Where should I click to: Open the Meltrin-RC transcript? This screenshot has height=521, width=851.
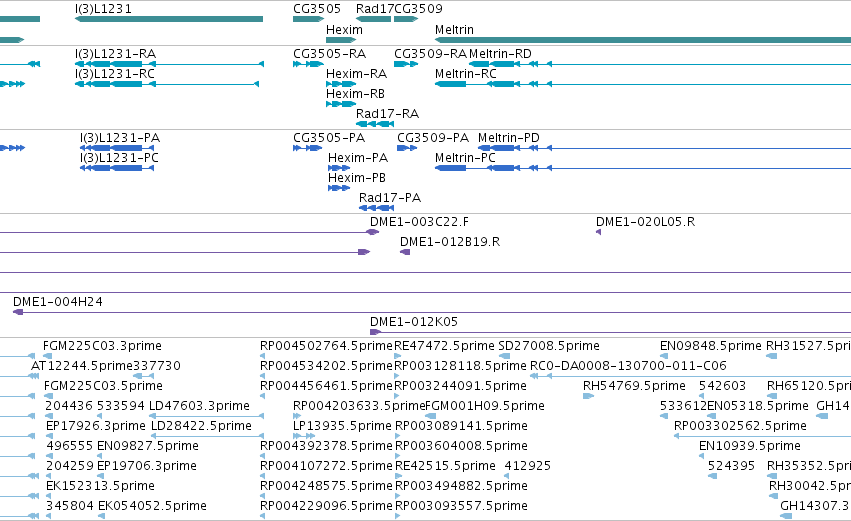[643, 84]
